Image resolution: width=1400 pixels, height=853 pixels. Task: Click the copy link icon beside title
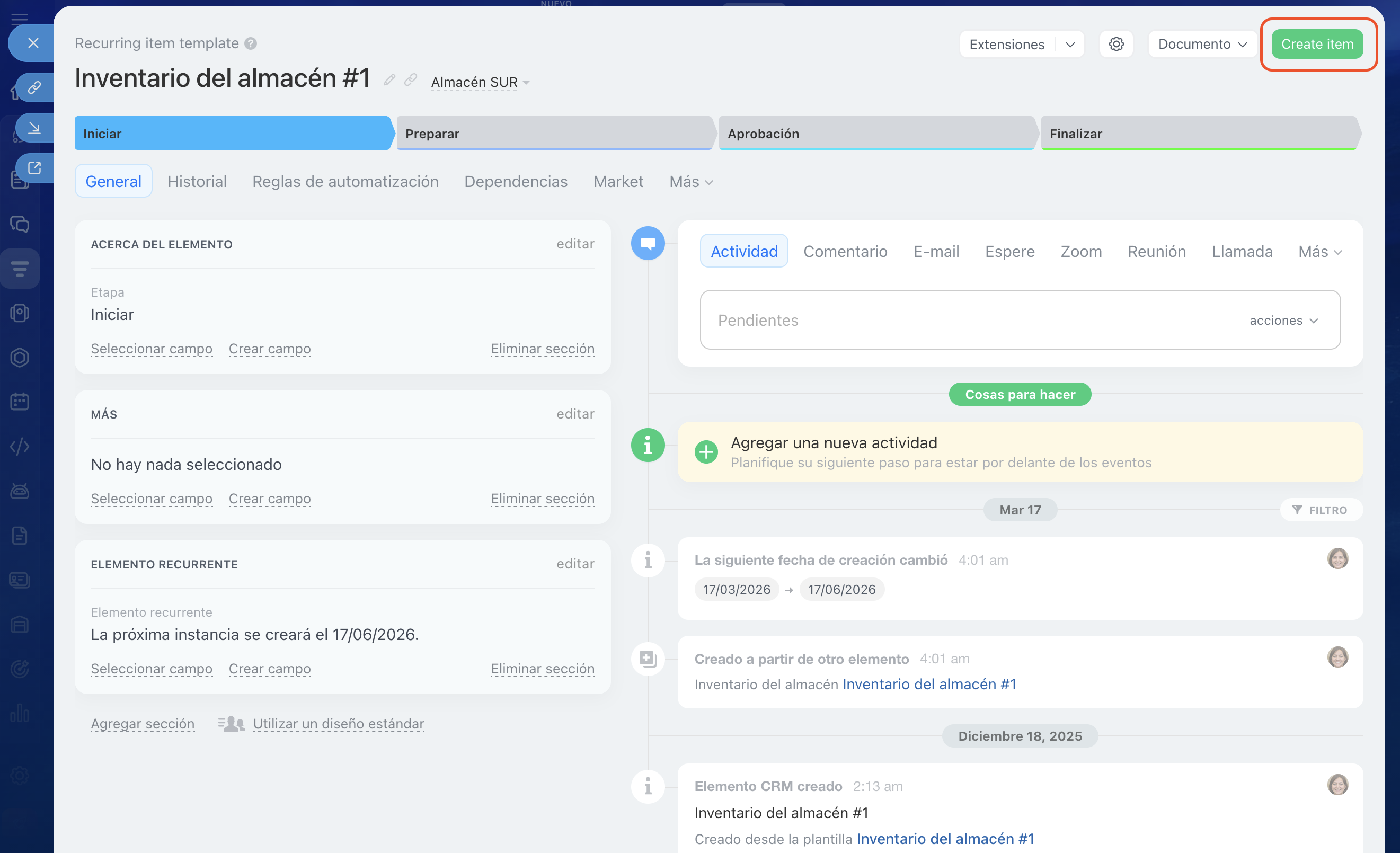click(410, 80)
